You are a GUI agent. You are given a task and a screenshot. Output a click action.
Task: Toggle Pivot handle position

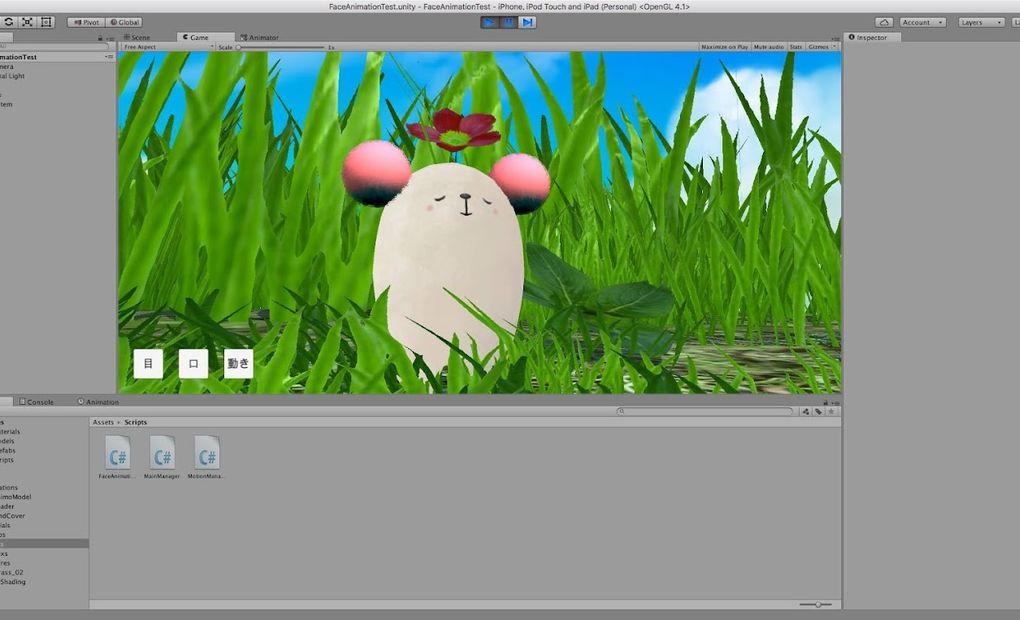[x=86, y=22]
